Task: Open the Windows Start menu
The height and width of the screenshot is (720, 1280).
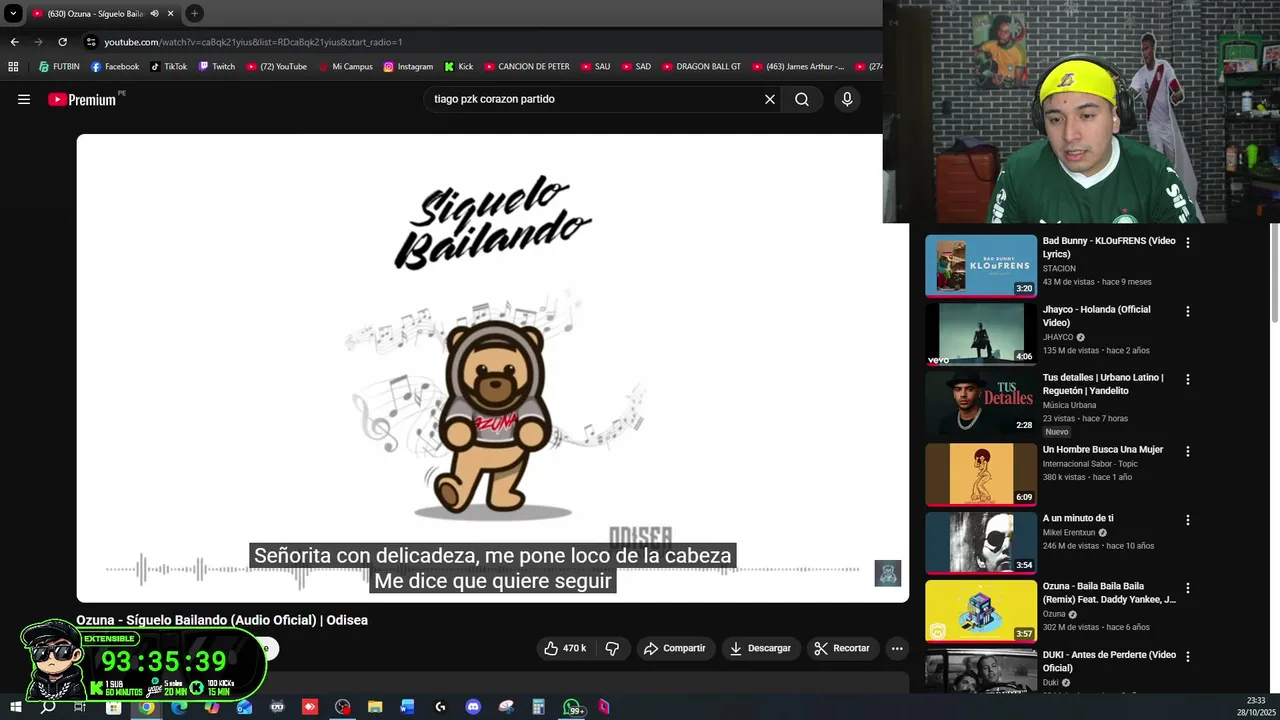Action: pyautogui.click(x=15, y=707)
